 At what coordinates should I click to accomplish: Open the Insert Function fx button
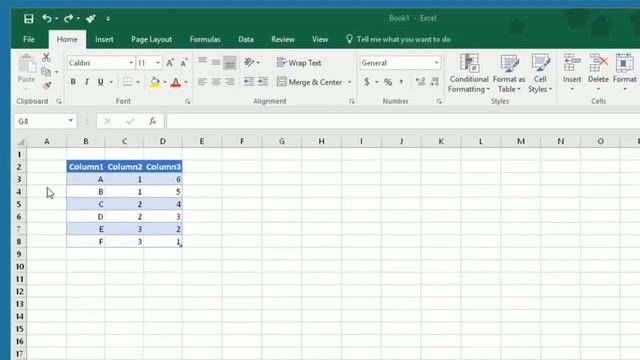point(152,121)
